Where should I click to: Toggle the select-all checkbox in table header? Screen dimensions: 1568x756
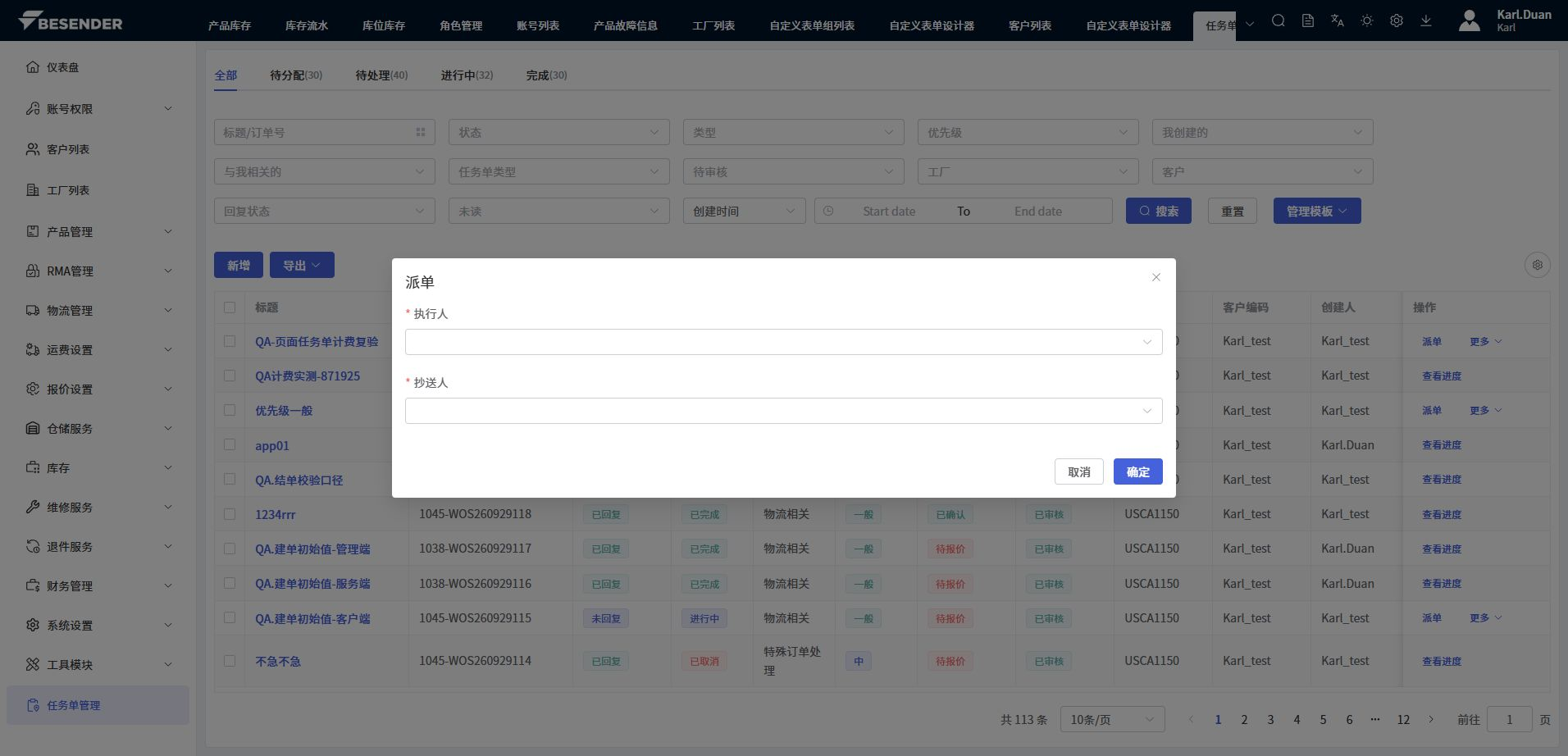point(230,307)
